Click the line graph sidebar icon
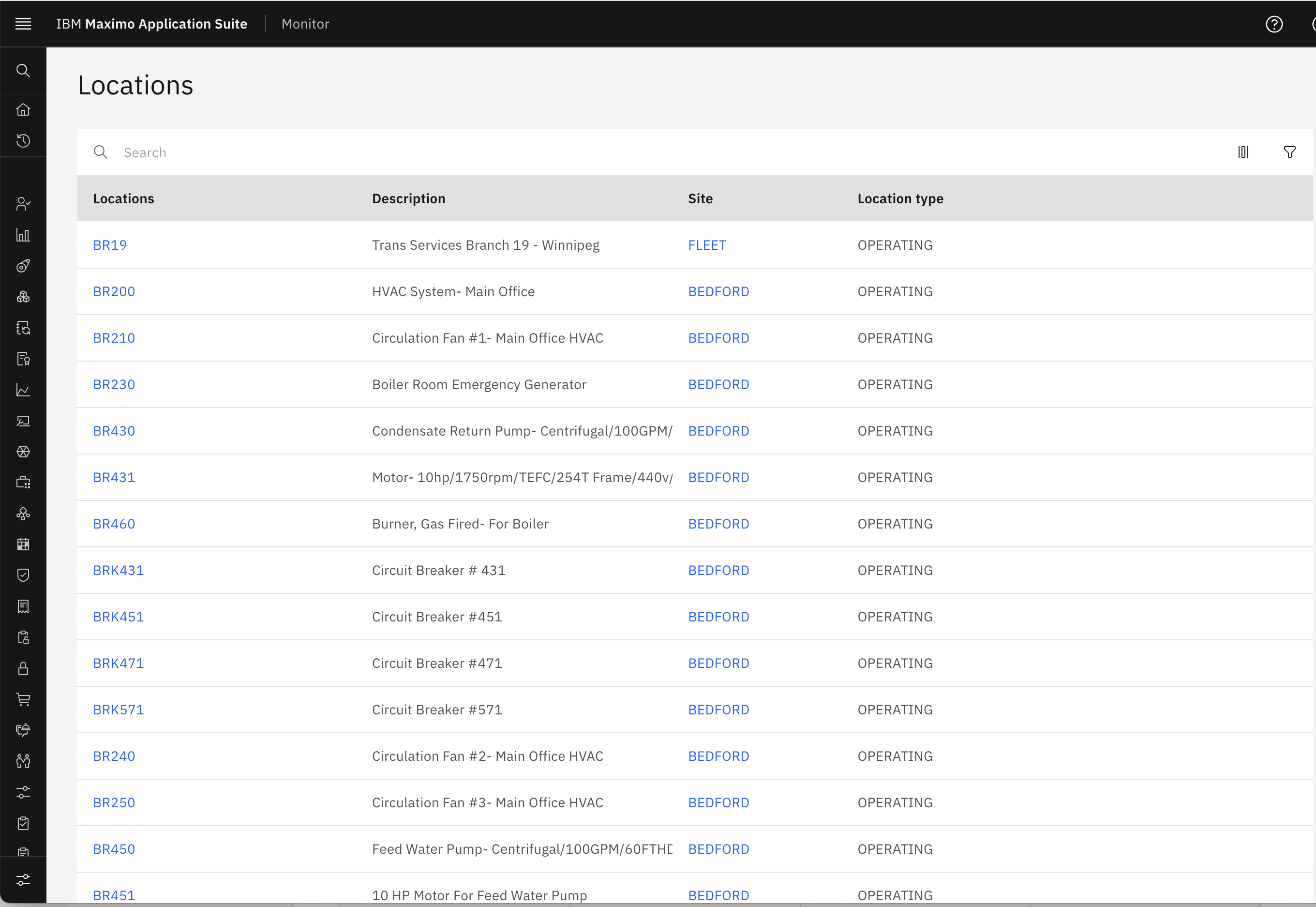 coord(23,390)
